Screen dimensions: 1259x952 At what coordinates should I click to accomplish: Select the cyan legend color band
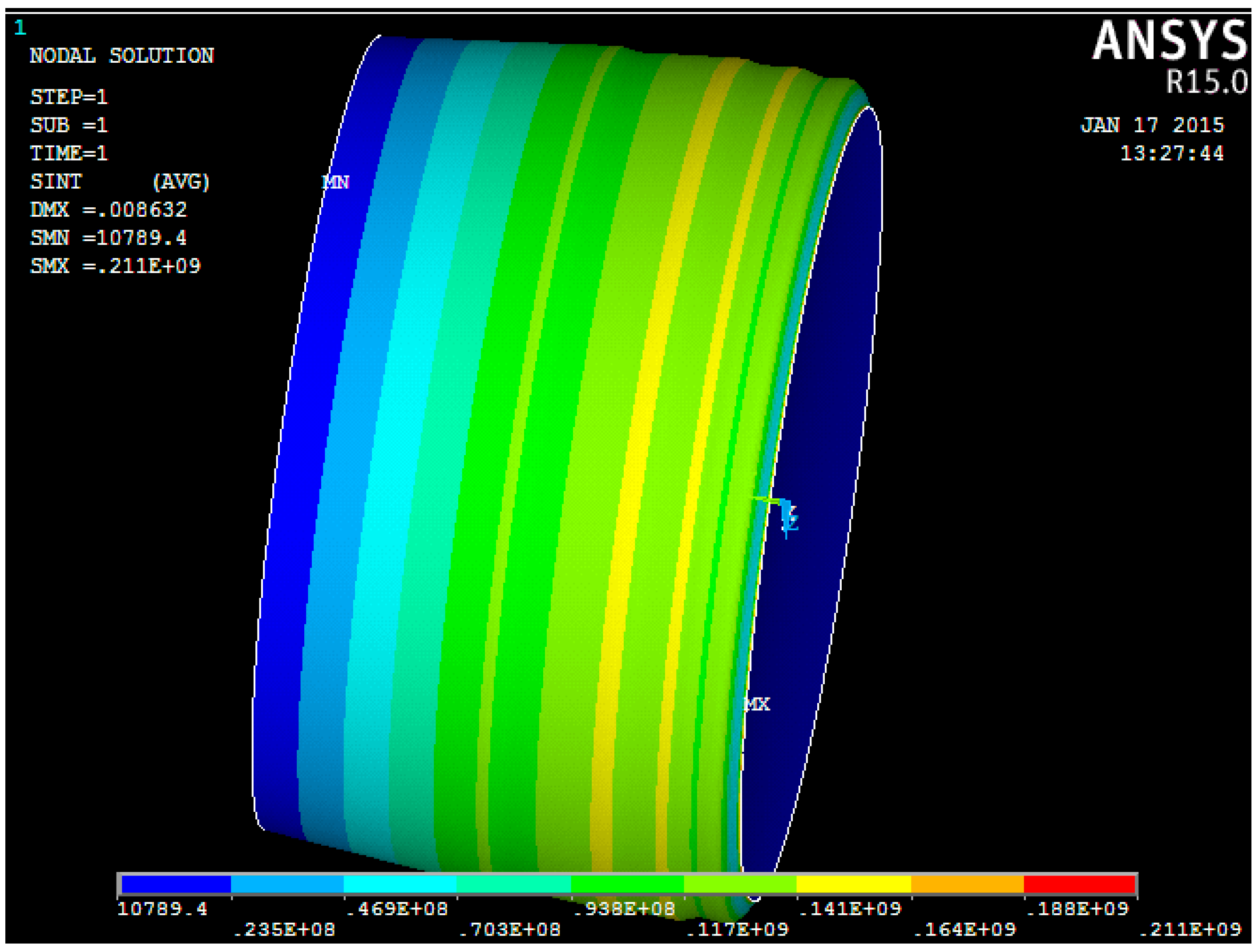click(400, 884)
